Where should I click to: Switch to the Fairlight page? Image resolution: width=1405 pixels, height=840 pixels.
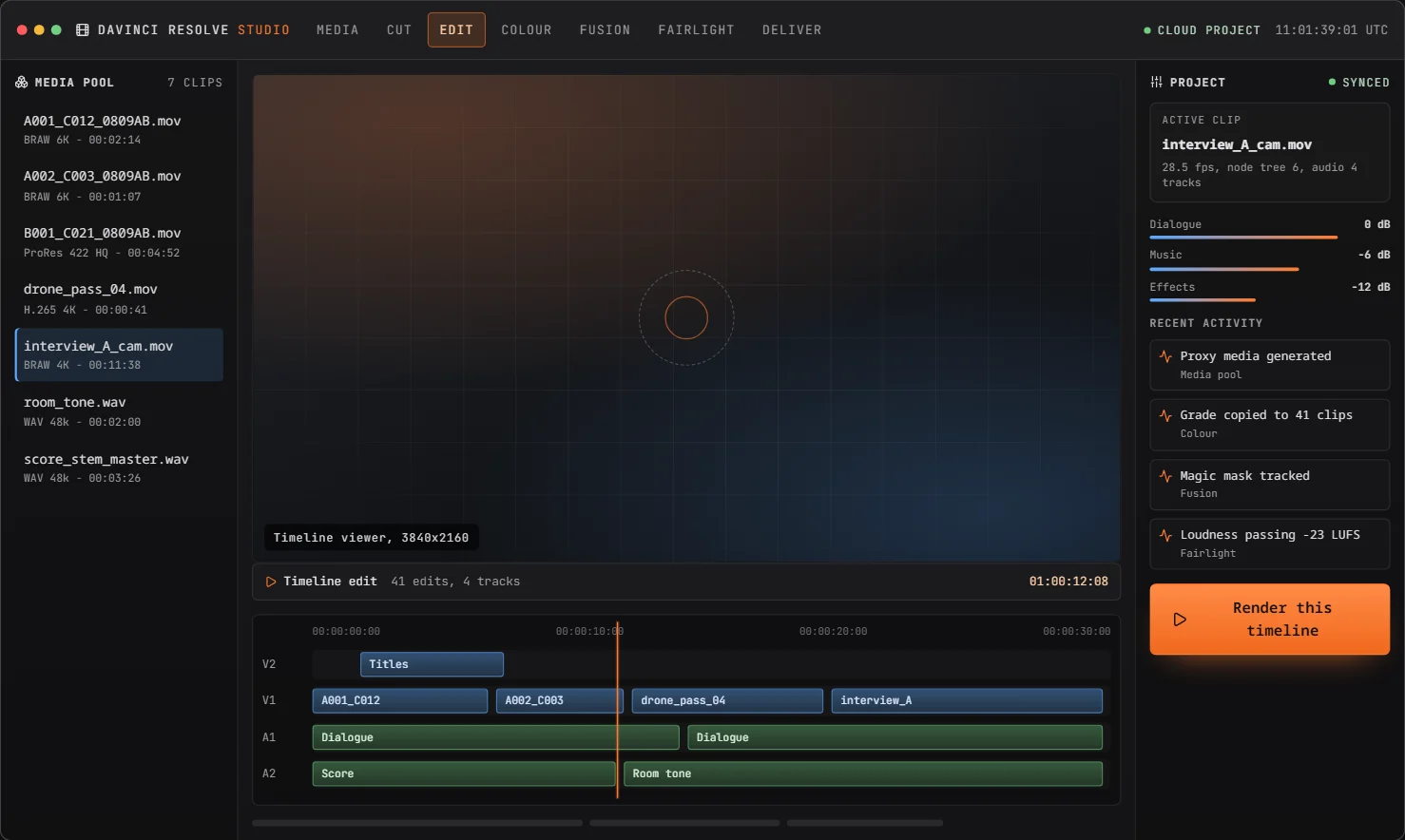[x=697, y=30]
